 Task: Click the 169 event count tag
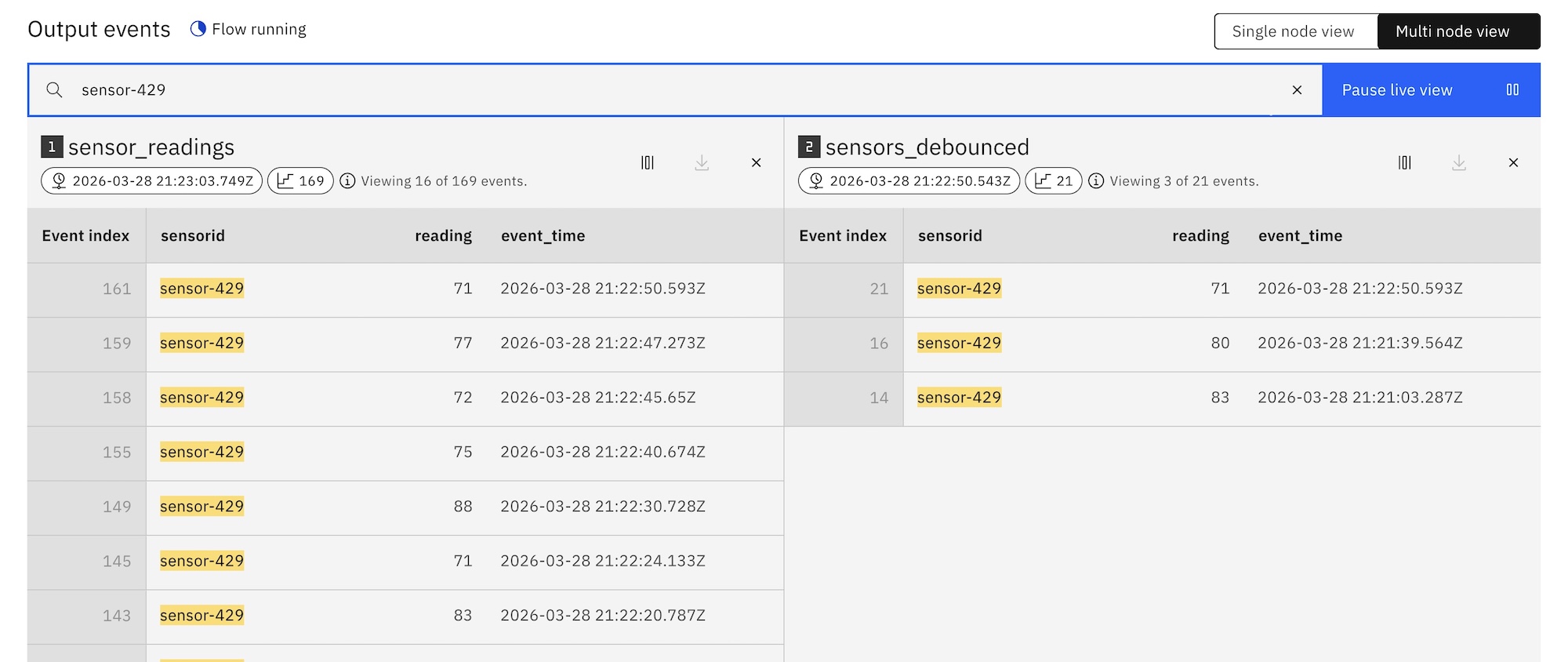300,181
